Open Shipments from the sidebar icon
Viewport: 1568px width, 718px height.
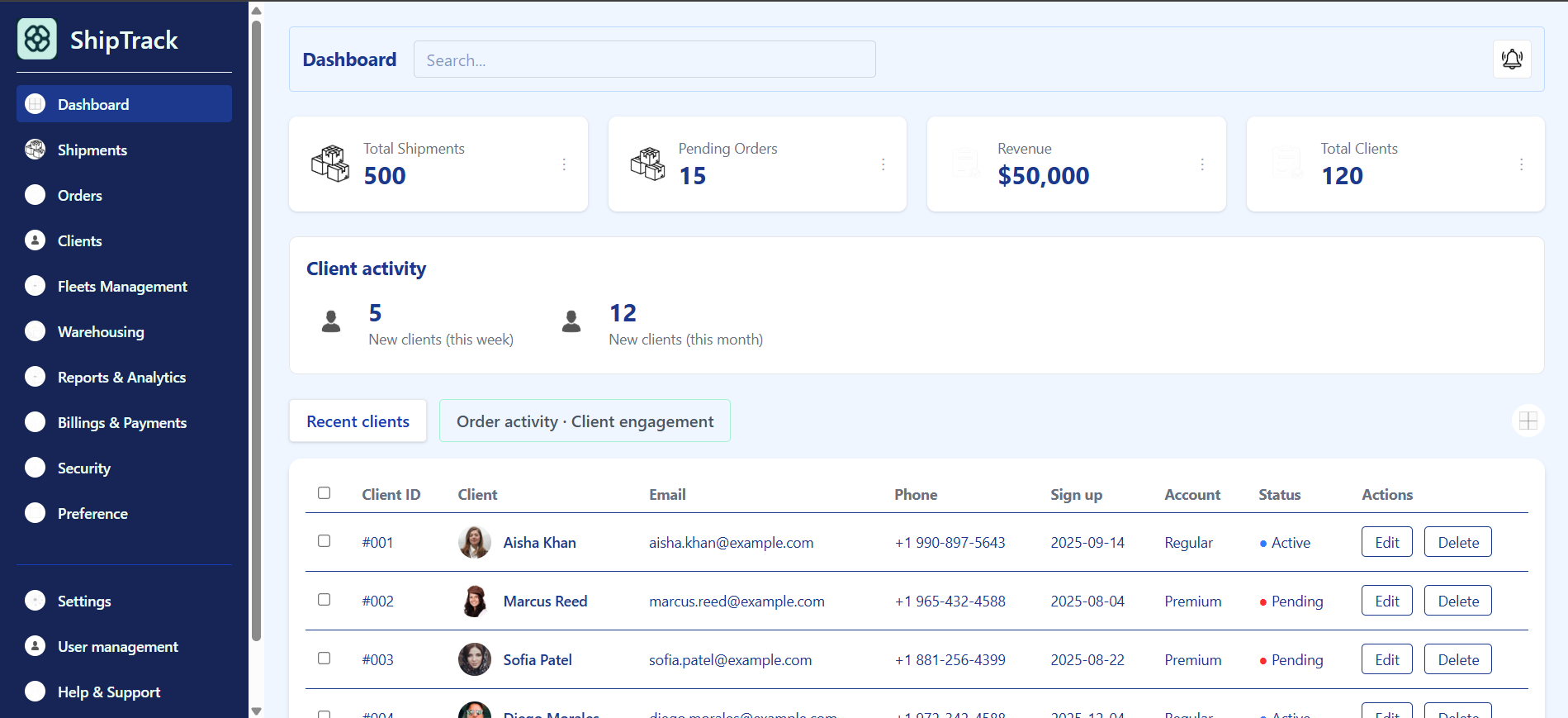pyautogui.click(x=36, y=150)
